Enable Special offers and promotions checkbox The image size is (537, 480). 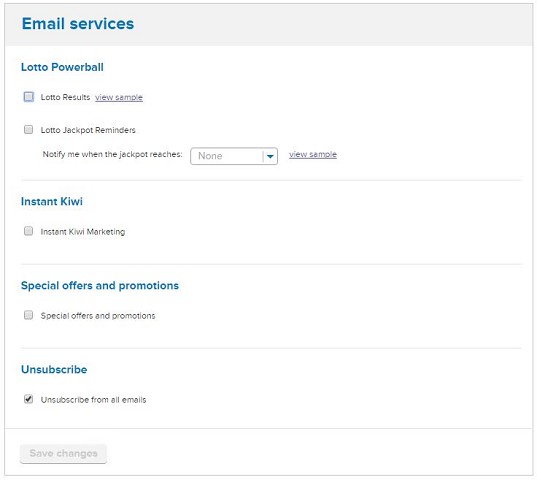pos(29,315)
